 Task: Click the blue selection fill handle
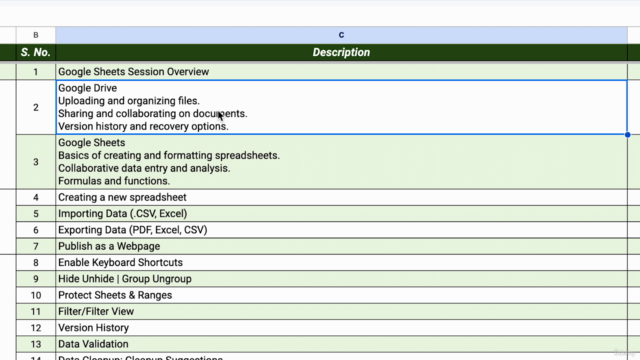(627, 135)
